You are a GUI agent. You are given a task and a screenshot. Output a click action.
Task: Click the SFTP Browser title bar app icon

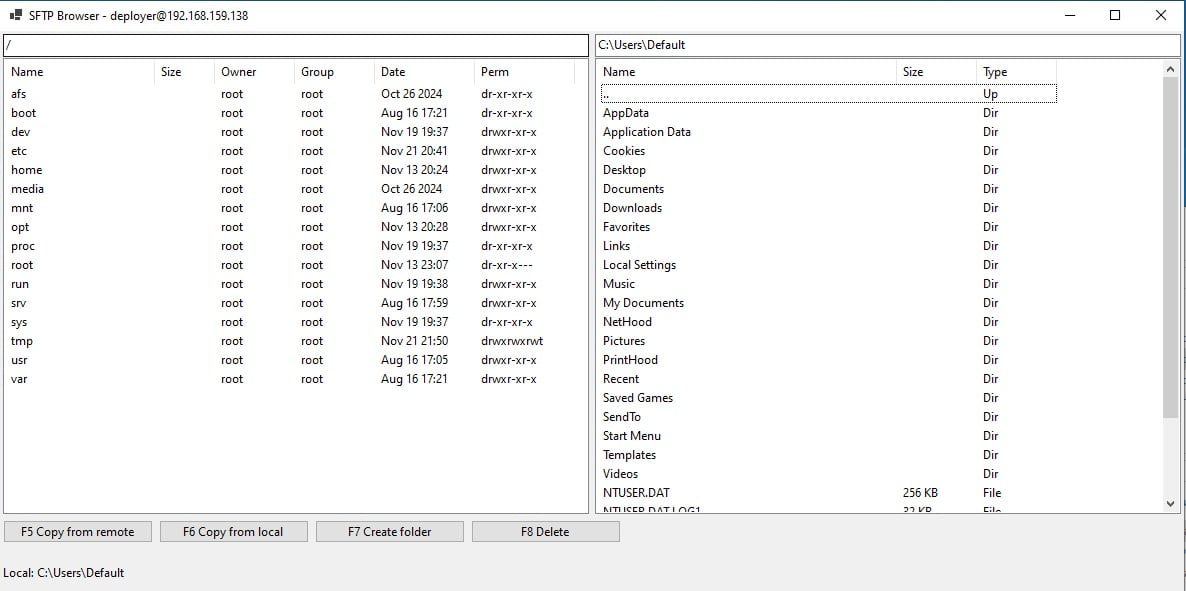tap(15, 16)
